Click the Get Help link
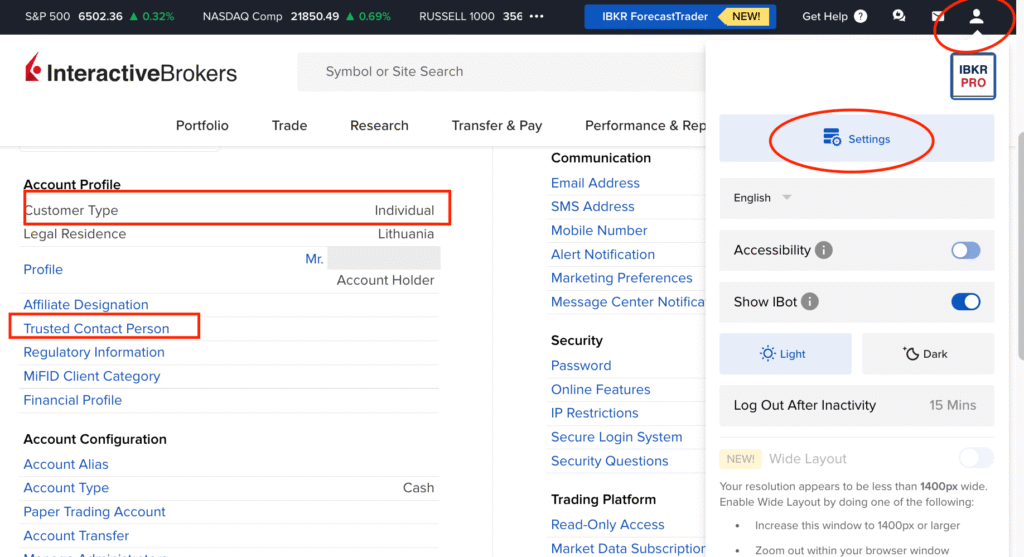 (x=824, y=16)
